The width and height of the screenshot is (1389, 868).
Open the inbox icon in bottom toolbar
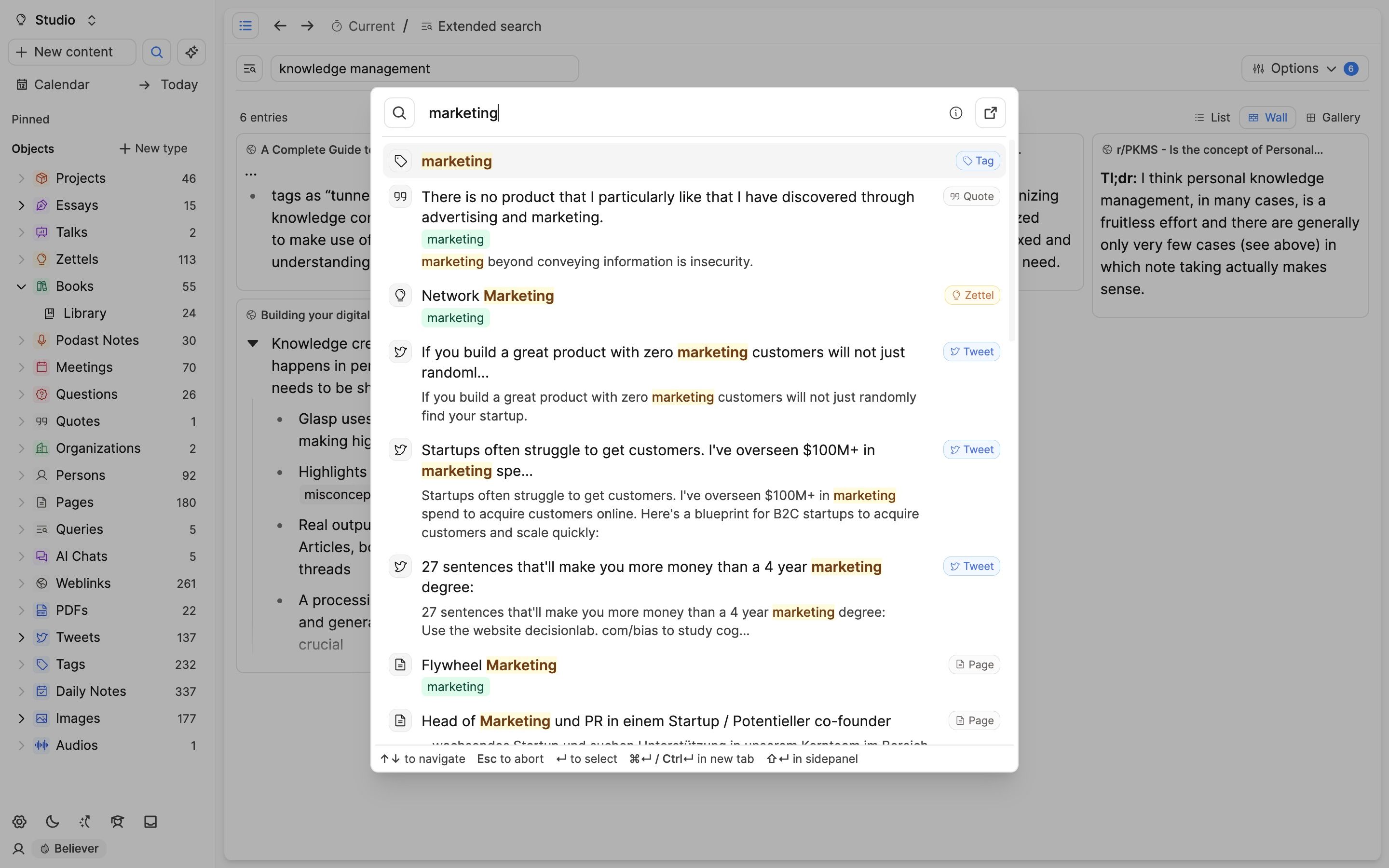(150, 822)
